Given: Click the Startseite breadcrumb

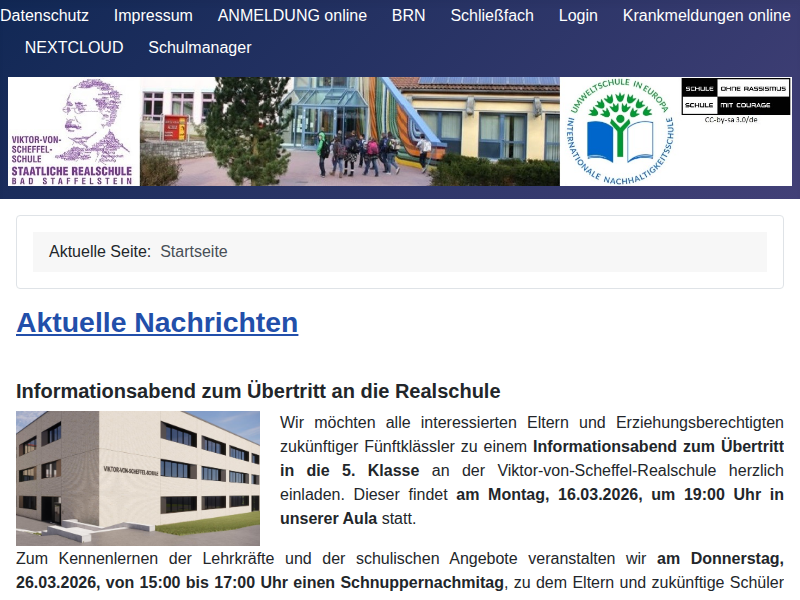Looking at the screenshot, I should coord(194,252).
